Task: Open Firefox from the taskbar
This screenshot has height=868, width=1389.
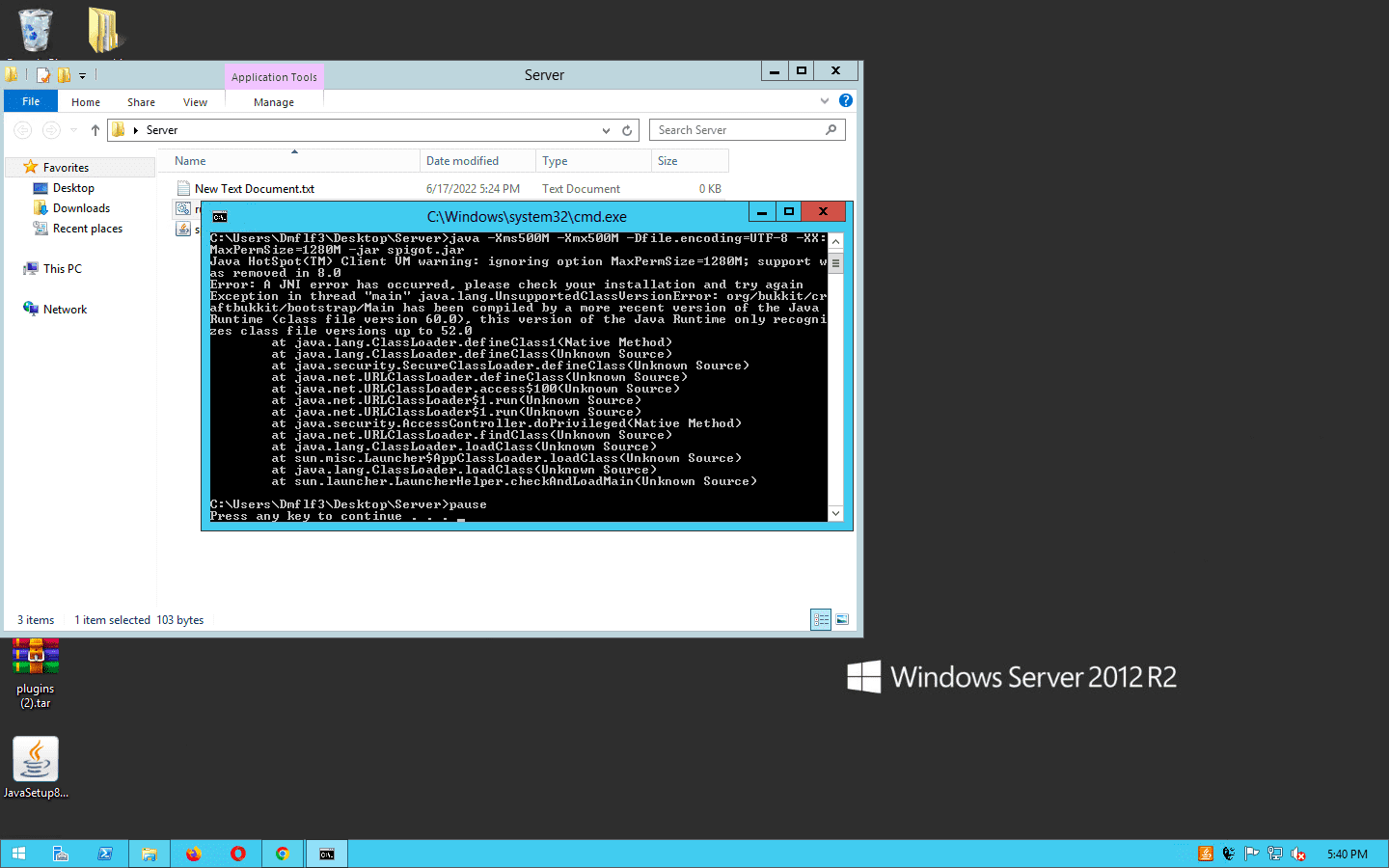Action: [x=193, y=854]
